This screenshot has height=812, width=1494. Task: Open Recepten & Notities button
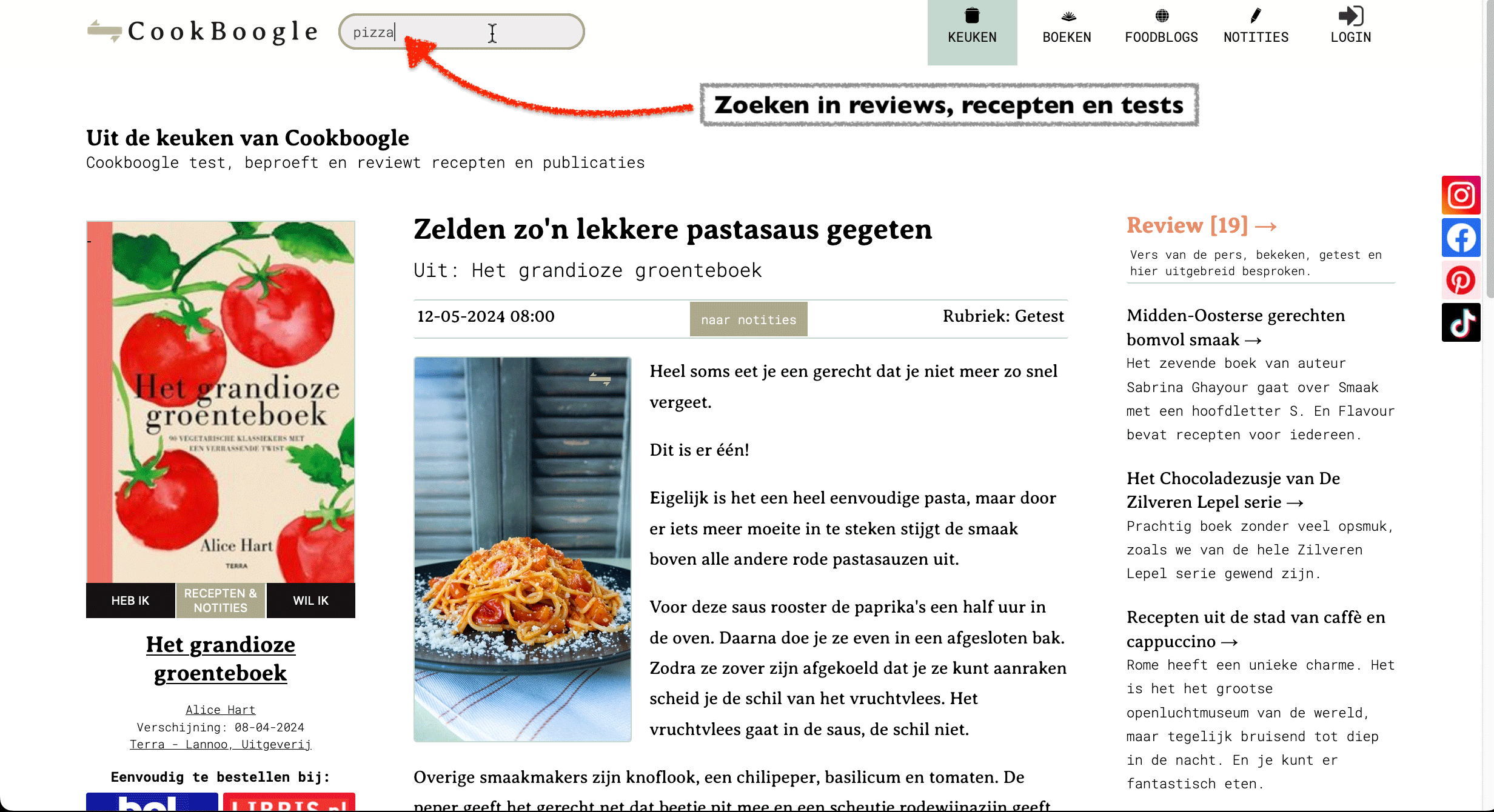tap(221, 601)
